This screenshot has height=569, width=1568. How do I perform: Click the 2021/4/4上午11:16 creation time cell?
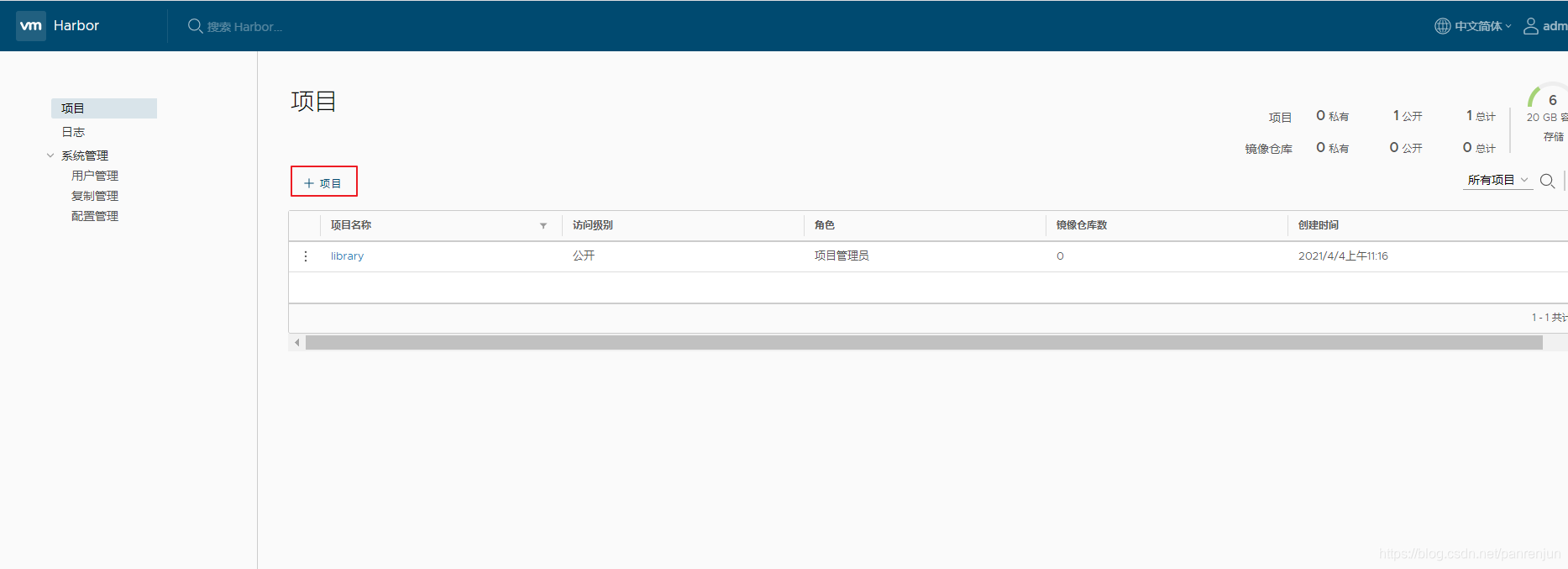tap(1343, 256)
